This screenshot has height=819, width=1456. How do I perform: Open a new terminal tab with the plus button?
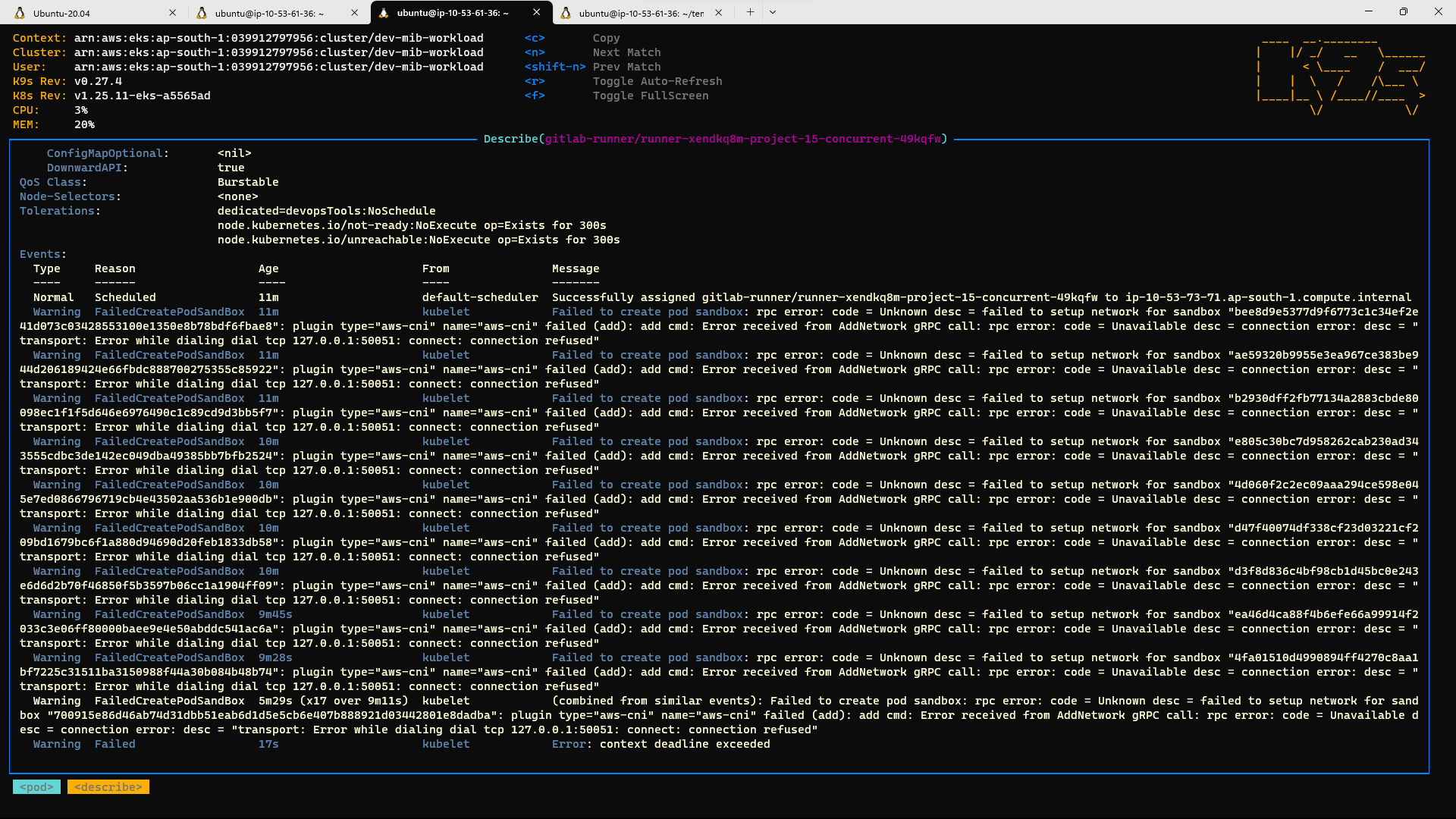click(x=749, y=11)
